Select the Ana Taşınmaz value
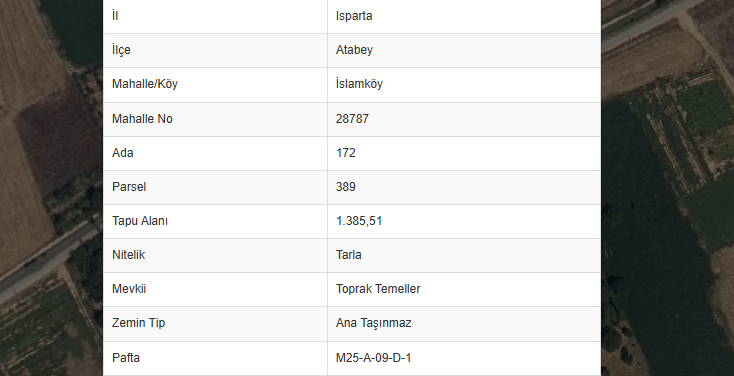This screenshot has height=376, width=734. pyautogui.click(x=373, y=323)
